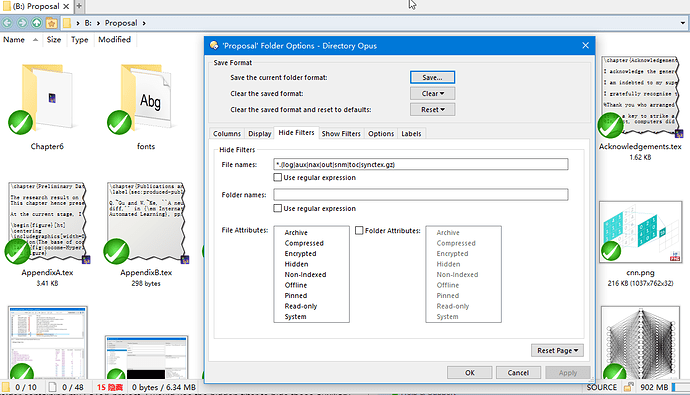
Task: Switch to the Display tab
Action: (x=260, y=134)
